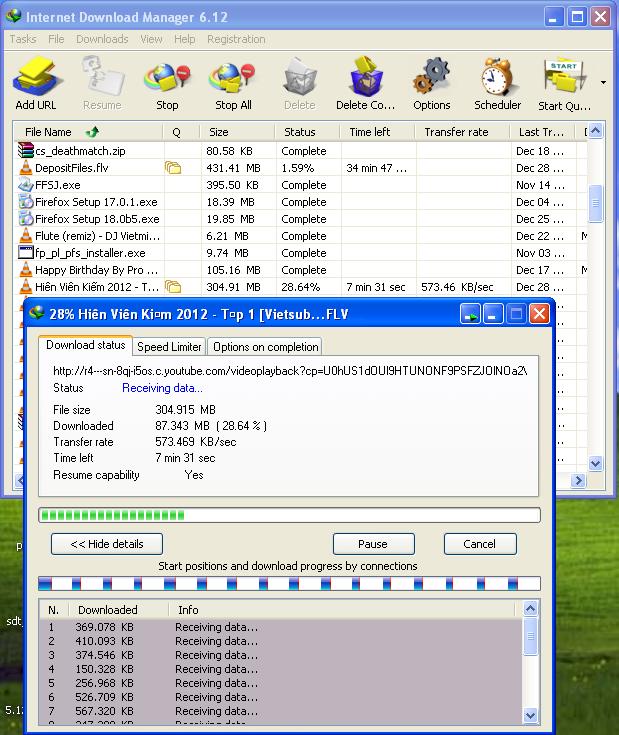Switch to Options on completion tab
The width and height of the screenshot is (619, 735).
[265, 347]
